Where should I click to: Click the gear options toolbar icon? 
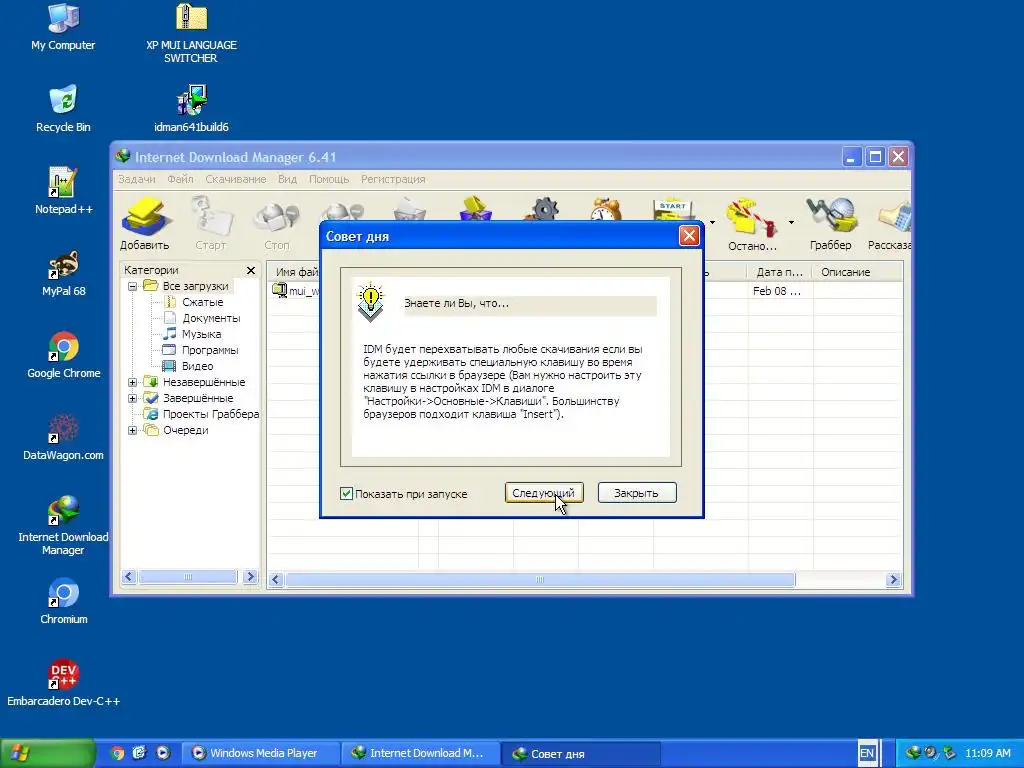(543, 210)
